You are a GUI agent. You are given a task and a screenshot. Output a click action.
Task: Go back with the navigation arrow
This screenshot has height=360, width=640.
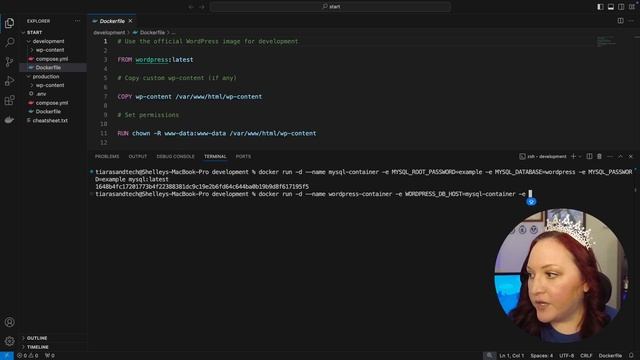pos(191,7)
